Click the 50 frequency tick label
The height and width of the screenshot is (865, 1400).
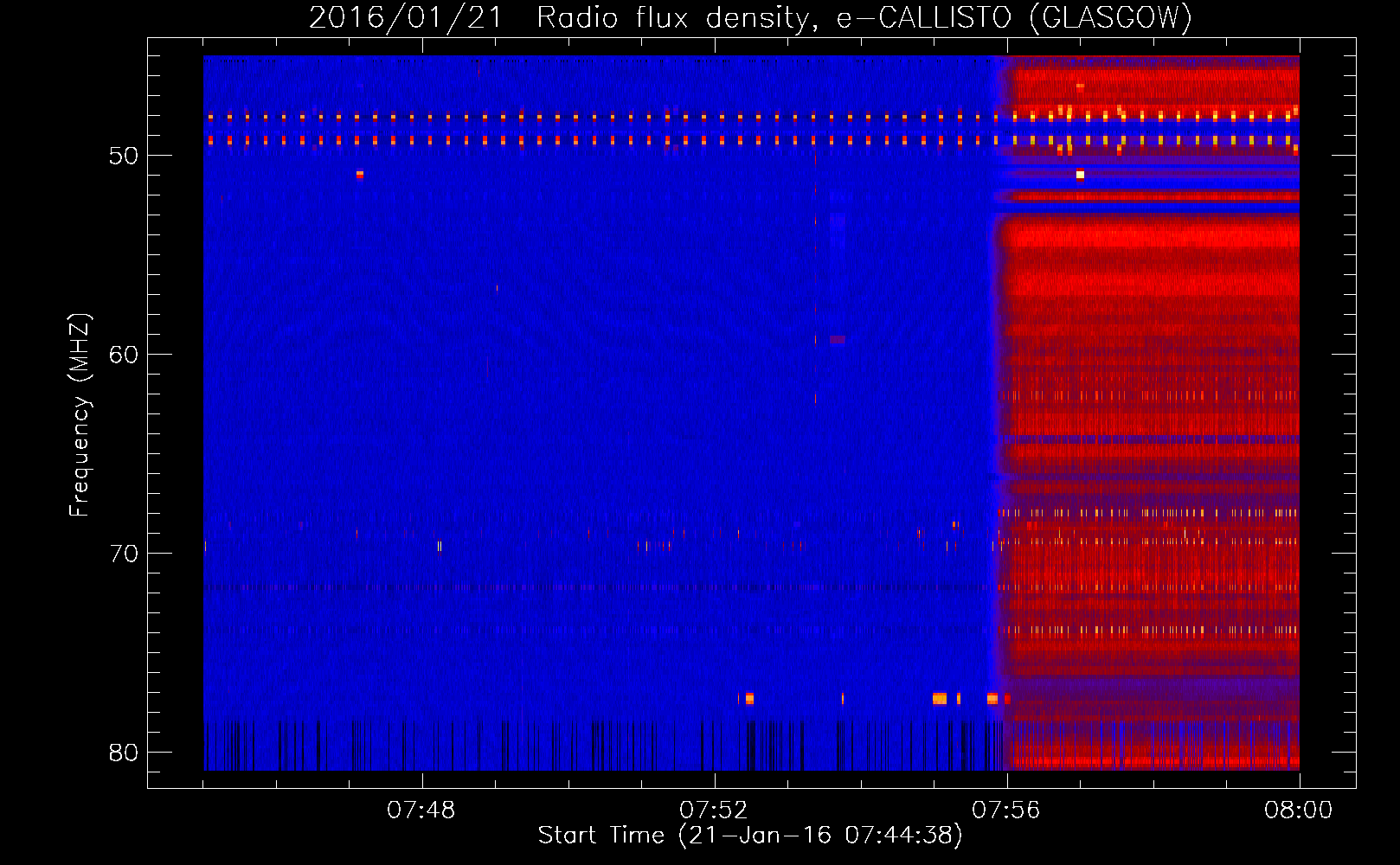click(124, 156)
